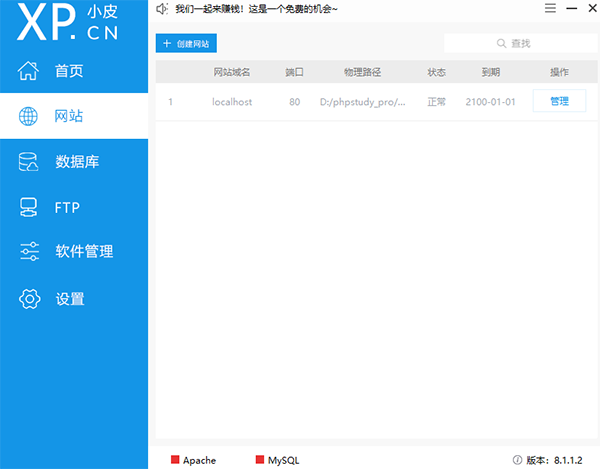Screen dimensions: 600x469
Task: Click the D:/phpstudy_pro/... path cell
Action: point(362,102)
